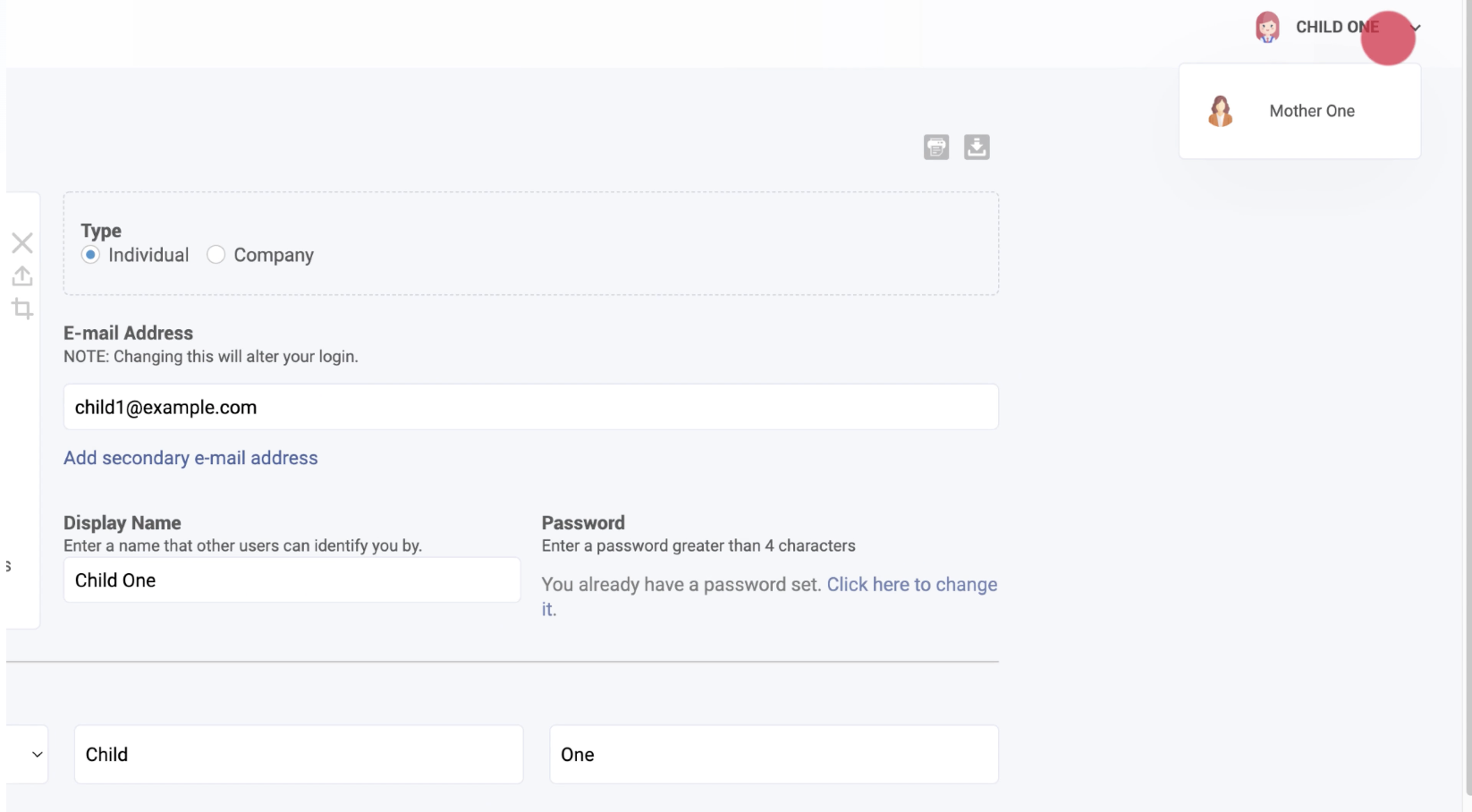
Task: Expand the chevron next to CHILD ONE
Action: click(1415, 28)
